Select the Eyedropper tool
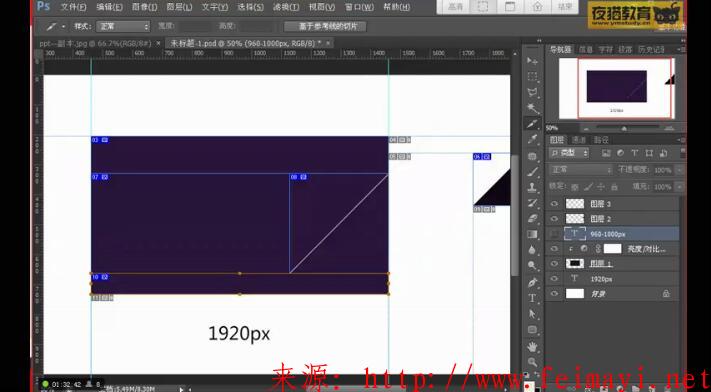The width and height of the screenshot is (711, 392). 532,139
